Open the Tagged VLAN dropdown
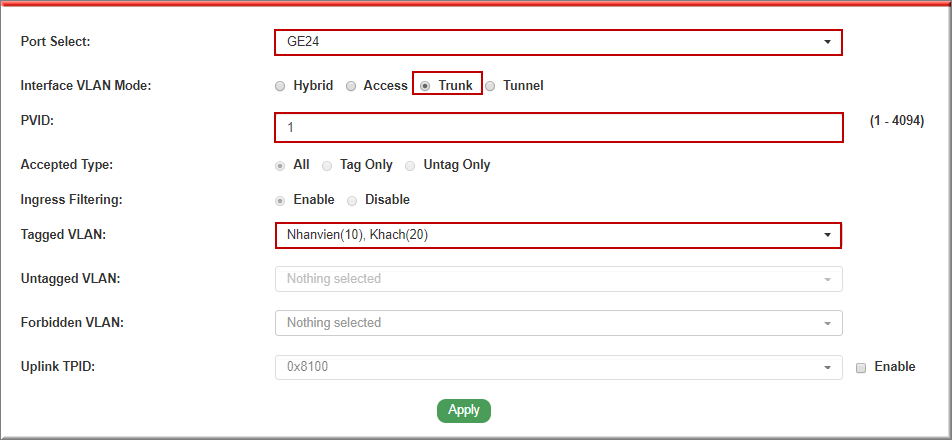 (x=557, y=235)
